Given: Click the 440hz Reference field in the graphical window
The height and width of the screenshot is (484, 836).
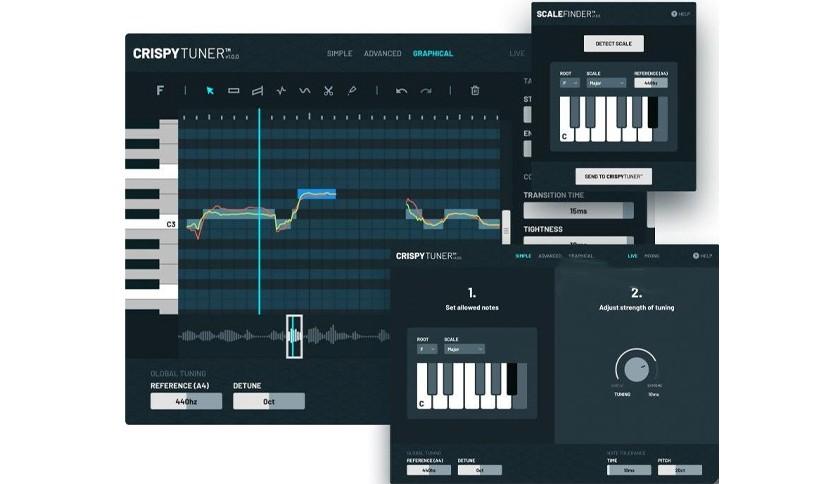Looking at the screenshot, I should tap(186, 401).
